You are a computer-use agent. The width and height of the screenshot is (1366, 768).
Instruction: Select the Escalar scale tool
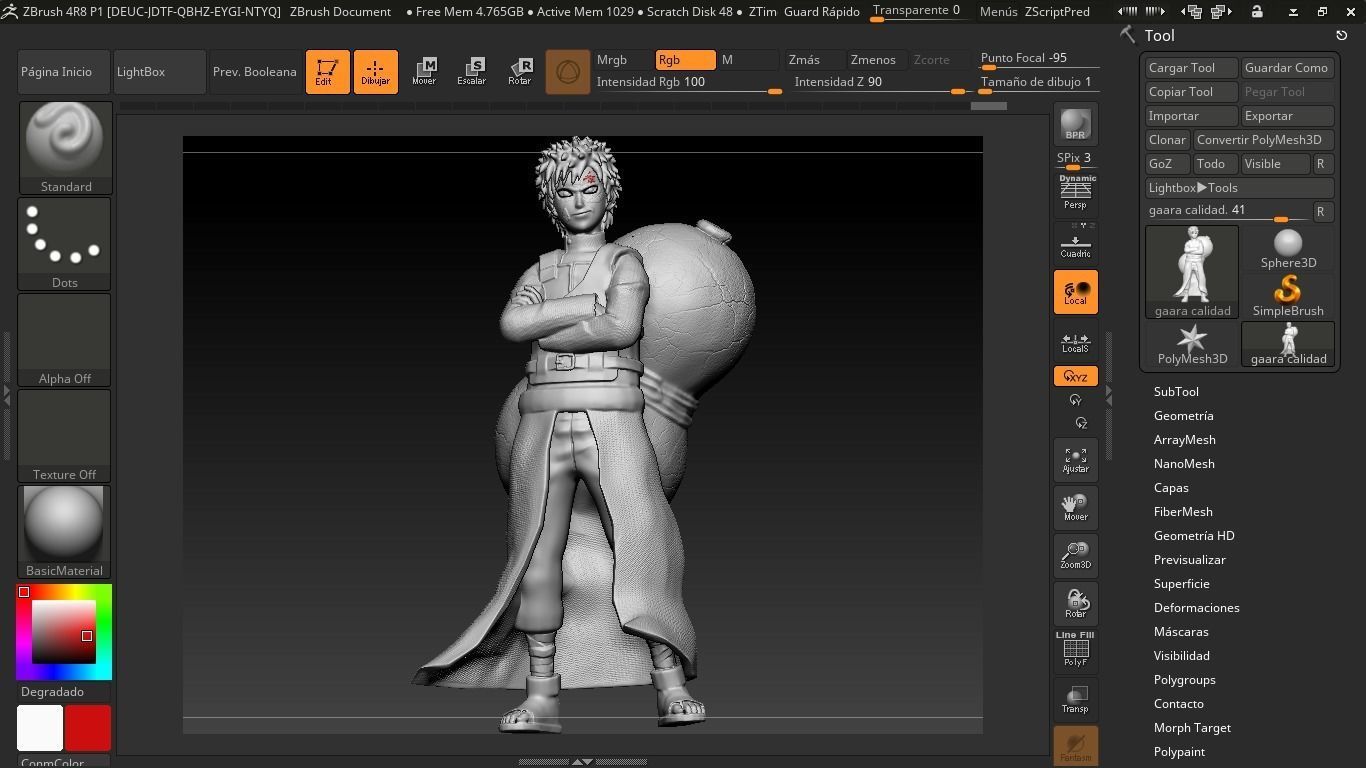[472, 72]
